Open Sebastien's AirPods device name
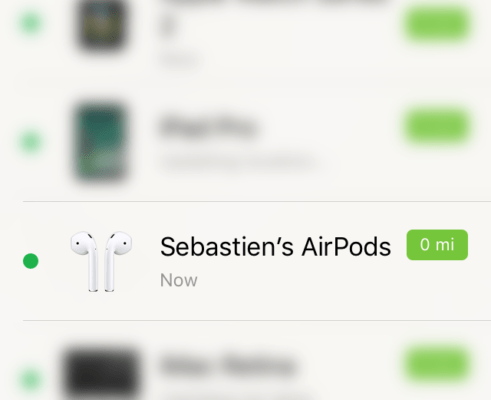This screenshot has width=491, height=400. click(275, 247)
